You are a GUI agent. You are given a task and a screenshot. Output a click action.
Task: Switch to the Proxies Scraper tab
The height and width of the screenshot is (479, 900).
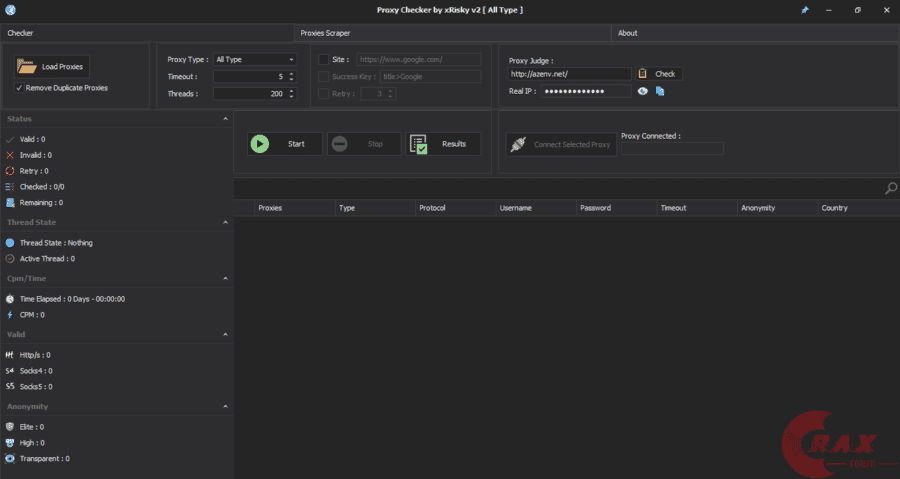(x=325, y=33)
